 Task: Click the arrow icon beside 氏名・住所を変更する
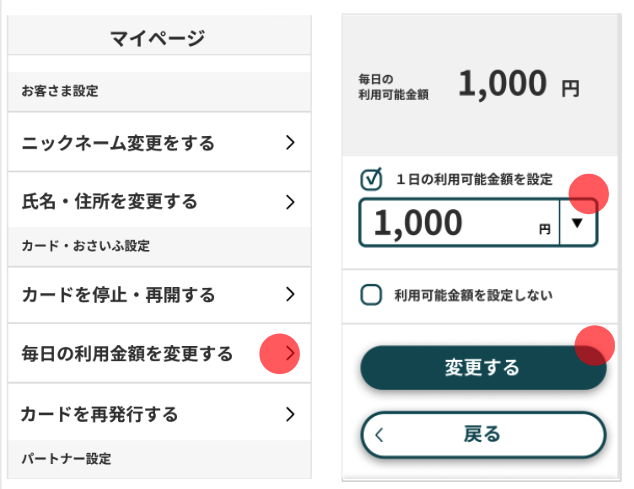tap(290, 202)
